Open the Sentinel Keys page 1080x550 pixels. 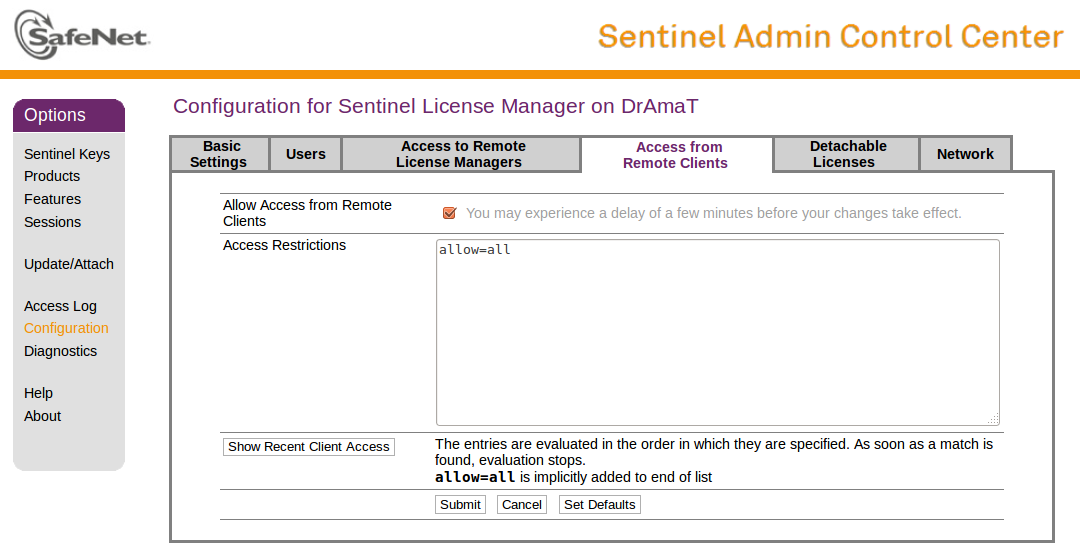tap(67, 154)
